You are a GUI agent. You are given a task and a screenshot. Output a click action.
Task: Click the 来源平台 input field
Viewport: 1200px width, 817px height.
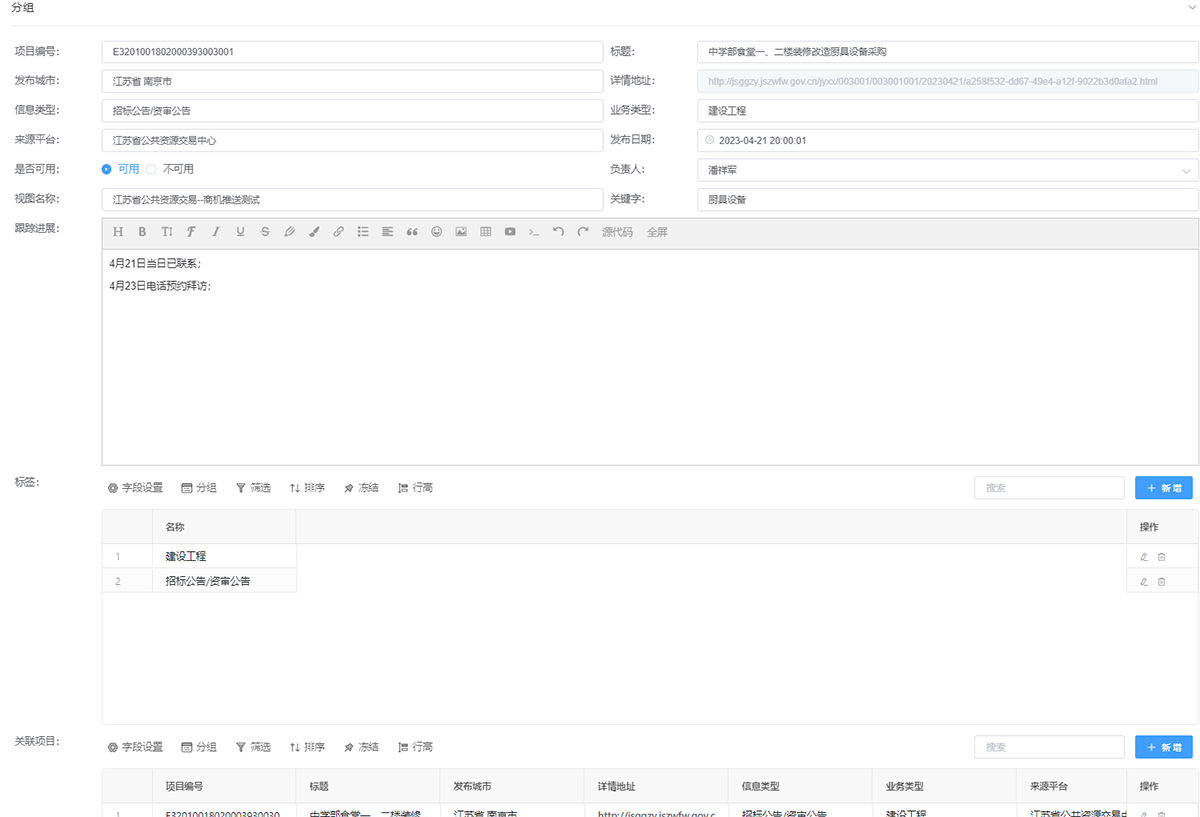point(352,141)
